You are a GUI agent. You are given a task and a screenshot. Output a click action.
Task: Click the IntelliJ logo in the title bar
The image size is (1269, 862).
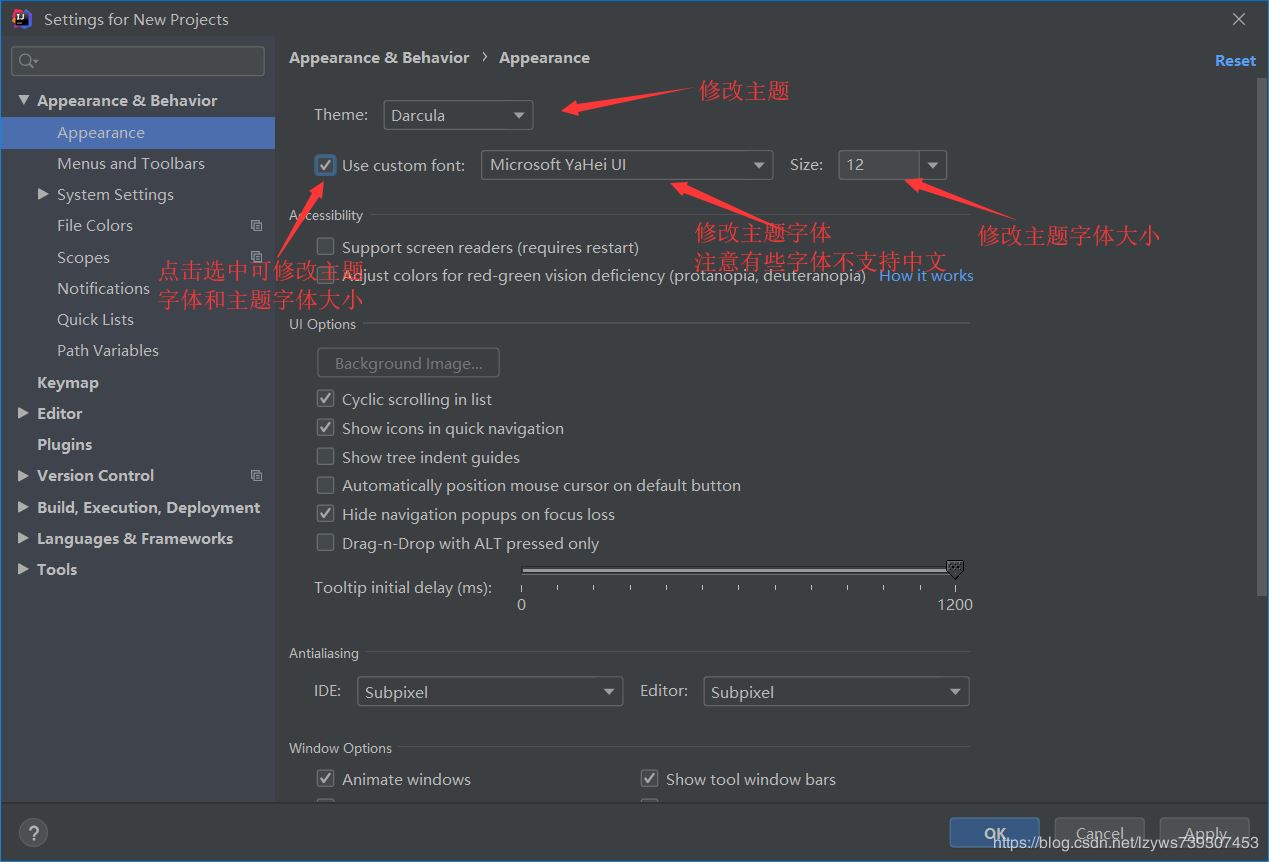(x=22, y=19)
